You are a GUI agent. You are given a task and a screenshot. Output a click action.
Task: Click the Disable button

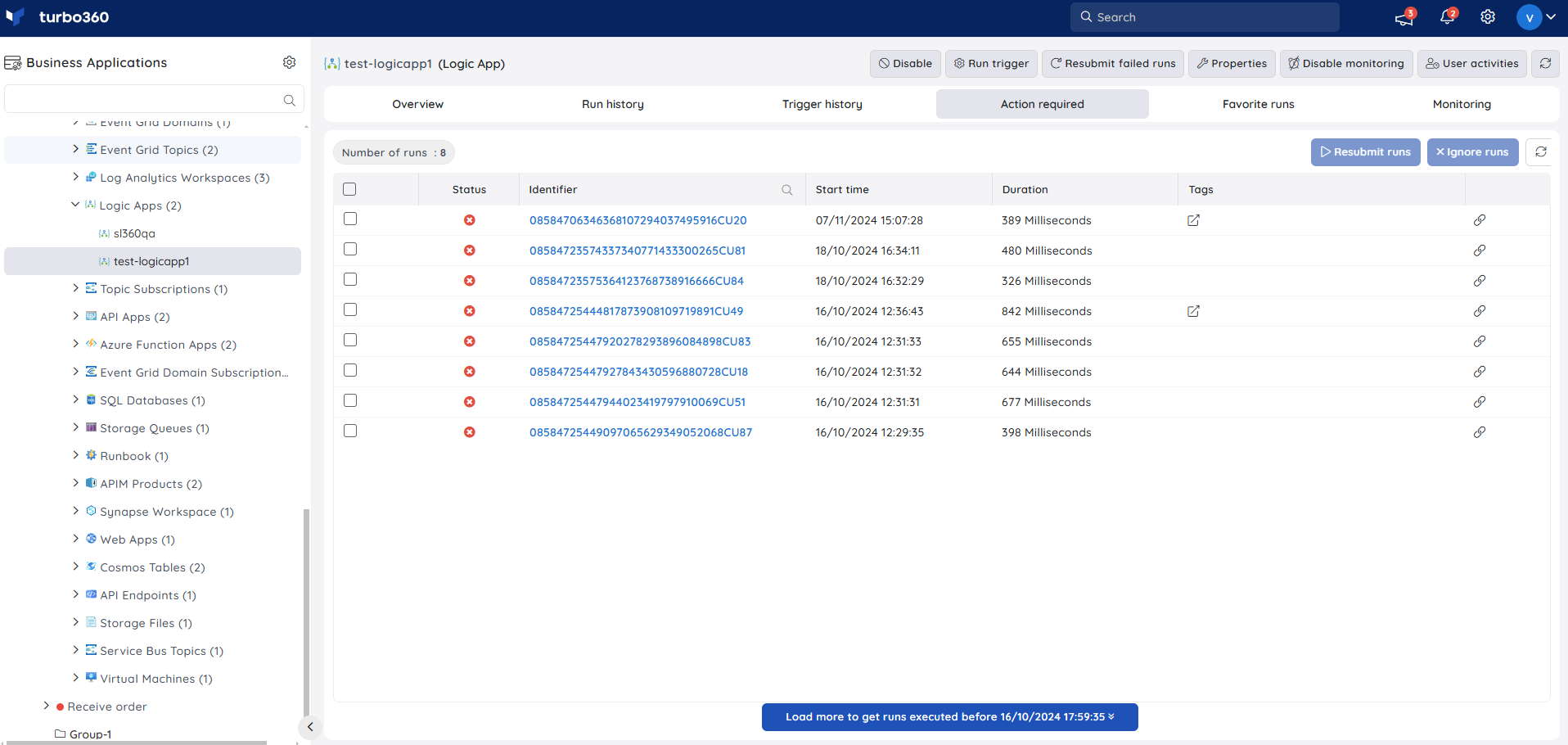(905, 63)
